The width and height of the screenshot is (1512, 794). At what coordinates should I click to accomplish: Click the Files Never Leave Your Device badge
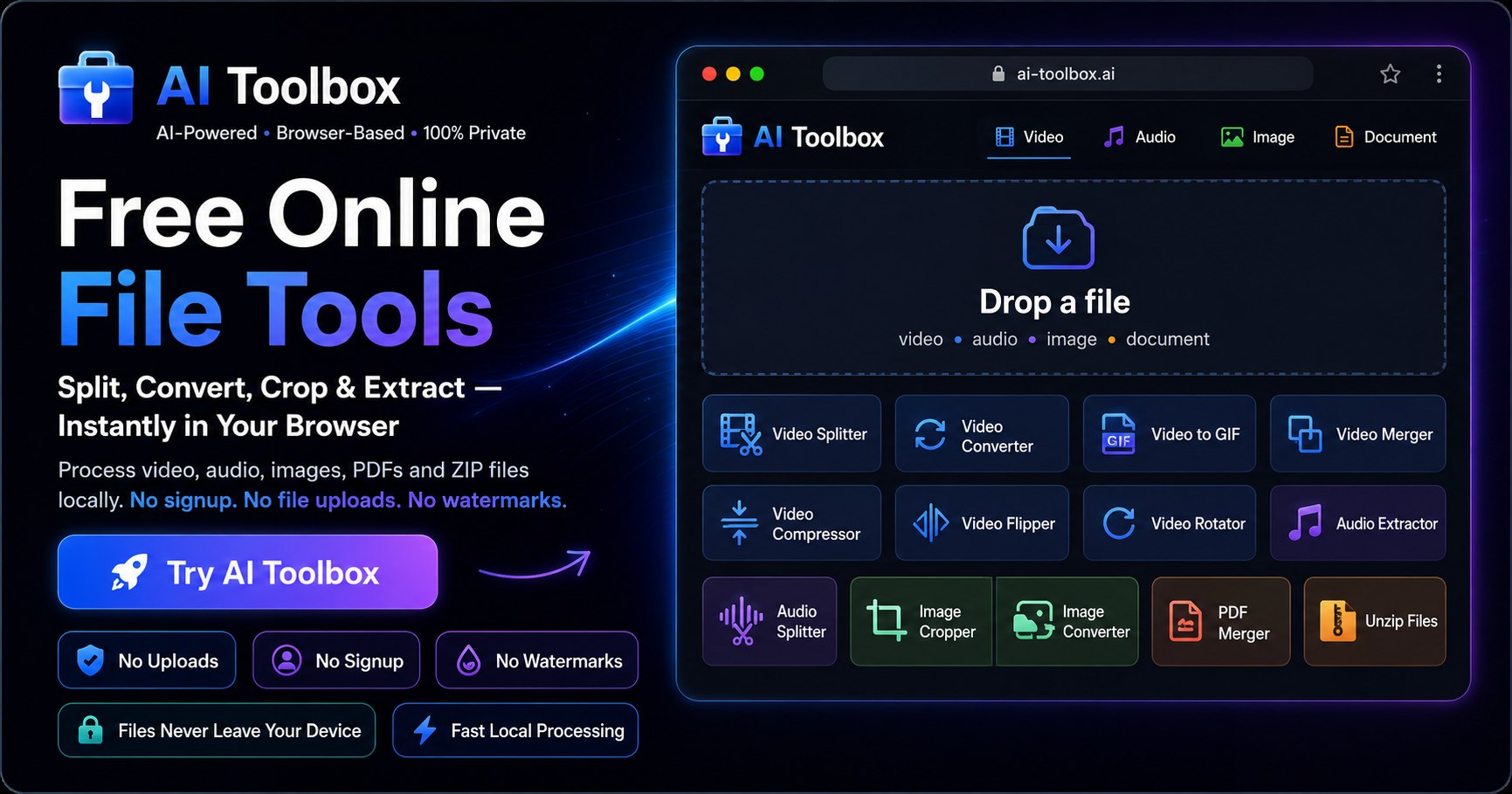(x=217, y=730)
